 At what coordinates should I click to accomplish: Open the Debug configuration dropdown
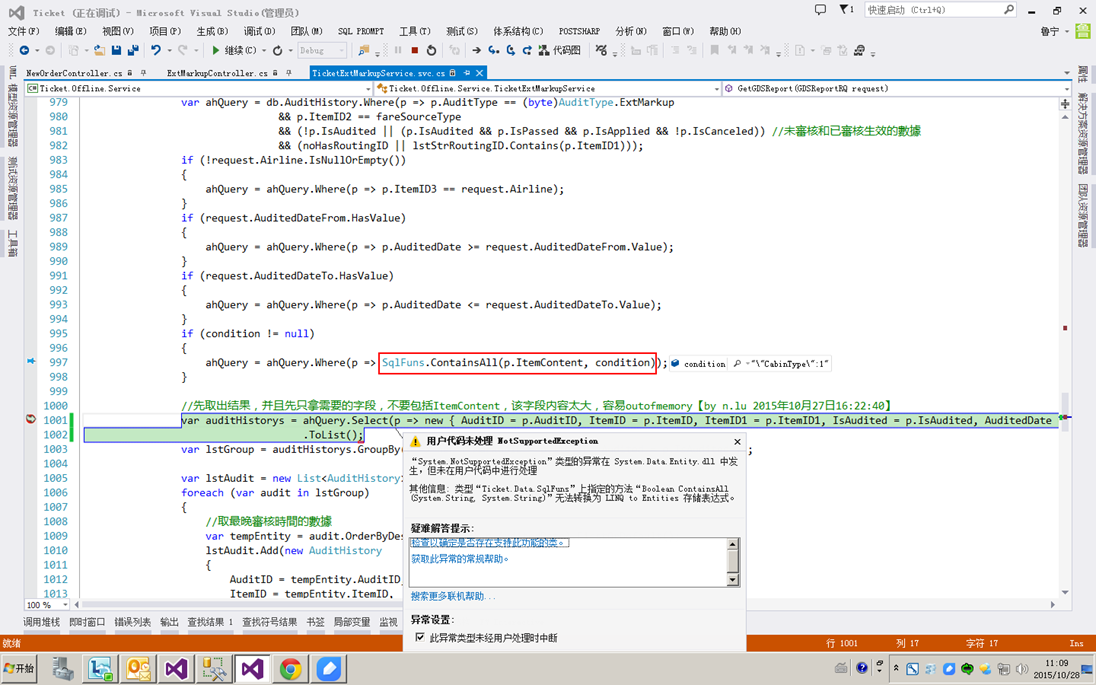(x=322, y=50)
